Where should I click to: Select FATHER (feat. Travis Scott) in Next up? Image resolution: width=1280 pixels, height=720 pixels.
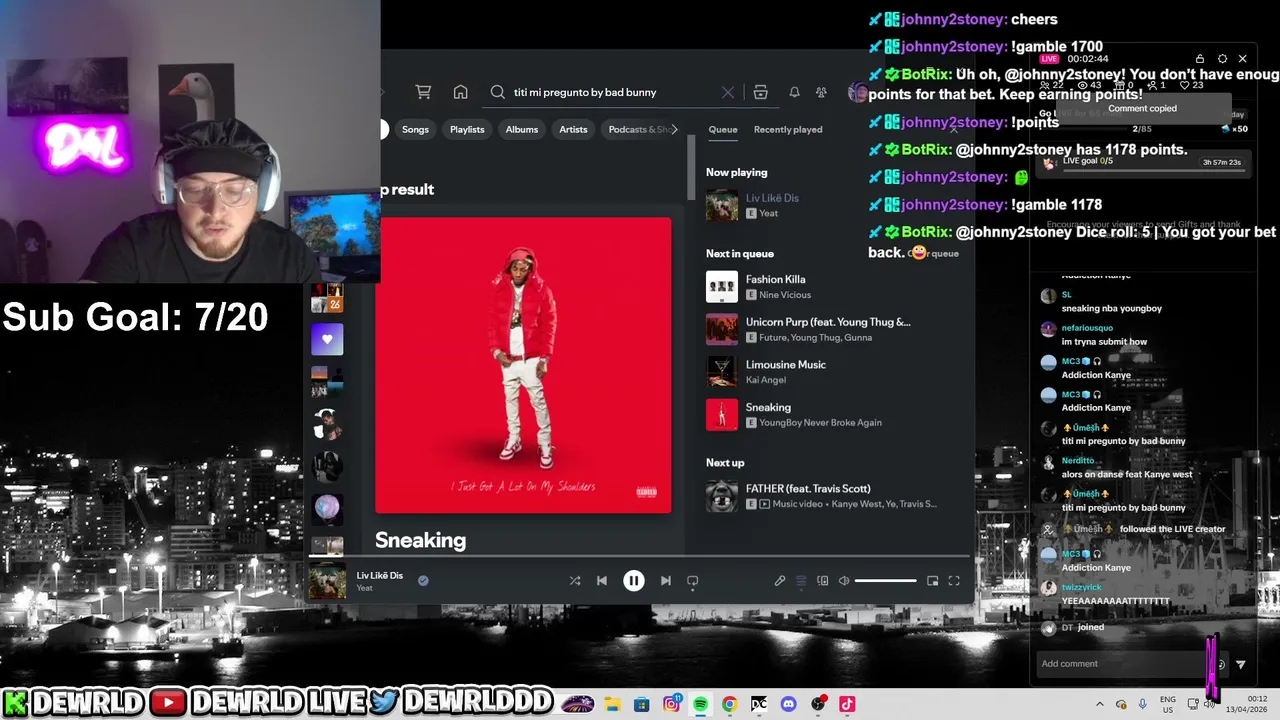point(808,489)
